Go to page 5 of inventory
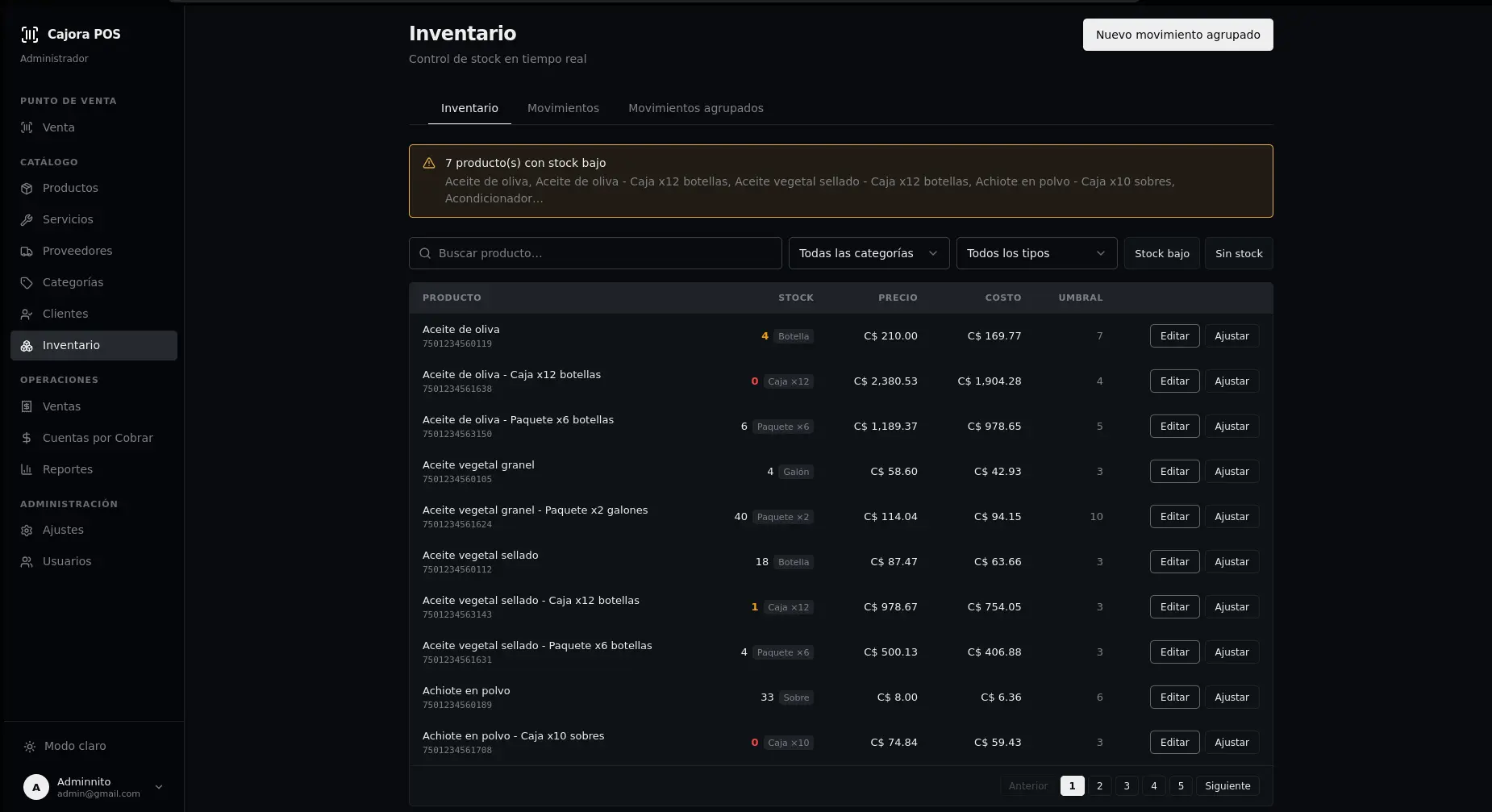The width and height of the screenshot is (1492, 812). (x=1181, y=786)
